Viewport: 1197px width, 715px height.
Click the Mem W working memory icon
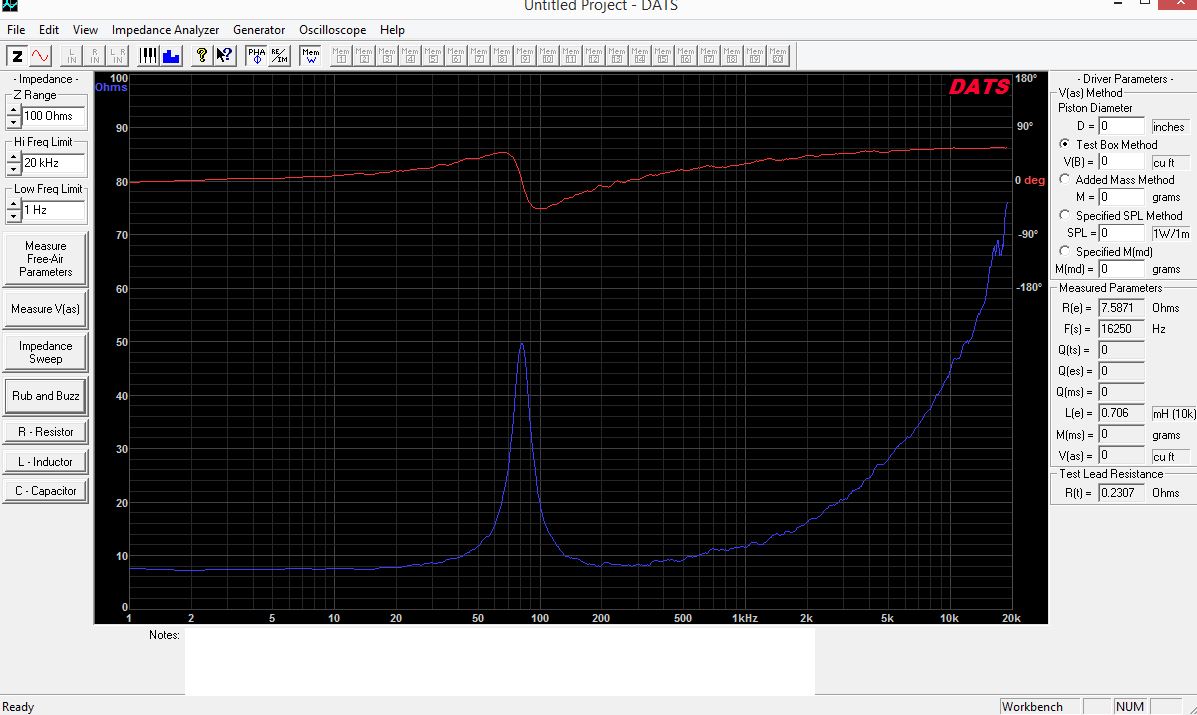click(x=311, y=56)
